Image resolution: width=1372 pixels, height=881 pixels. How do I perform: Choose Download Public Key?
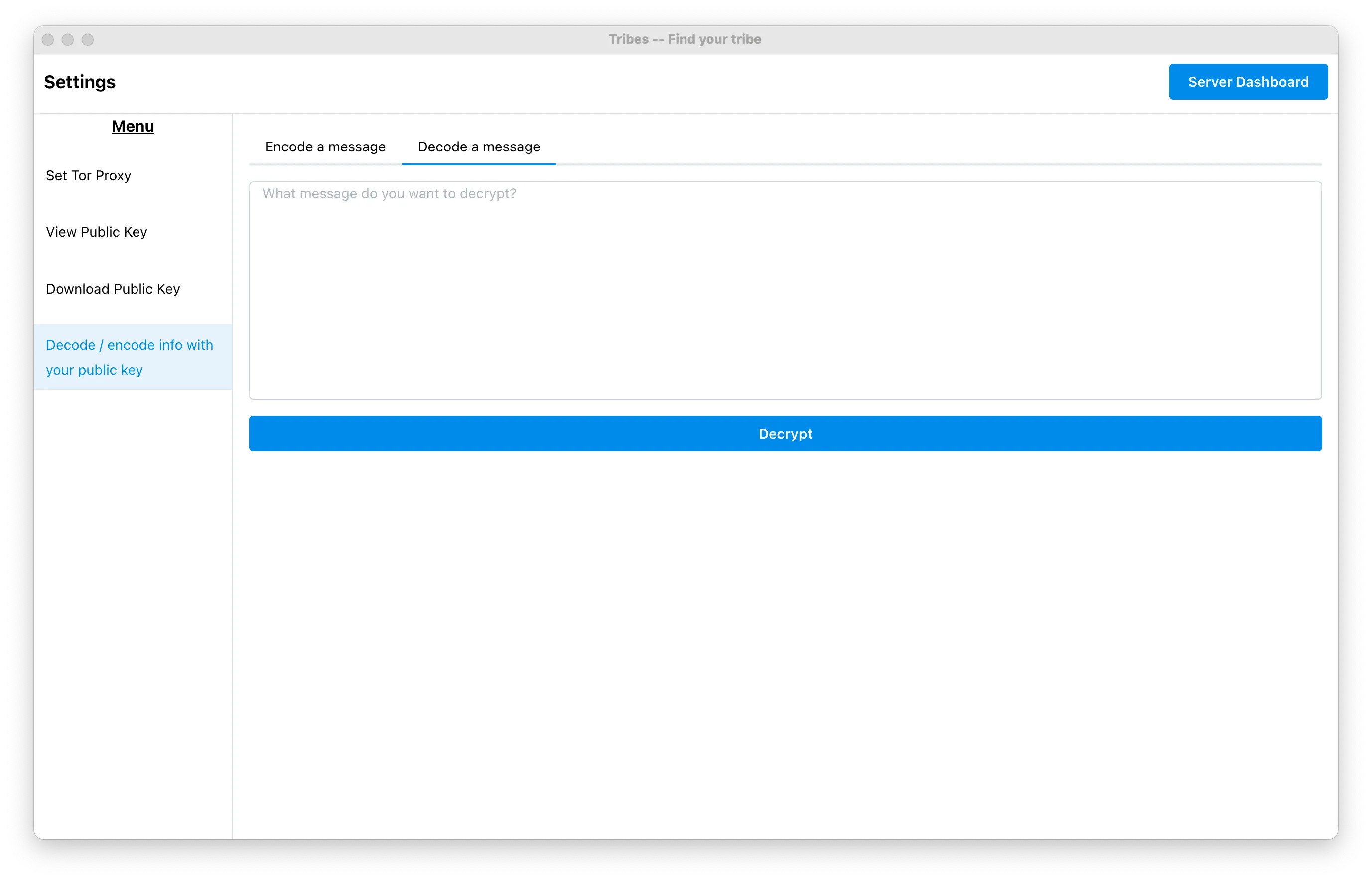pos(113,289)
